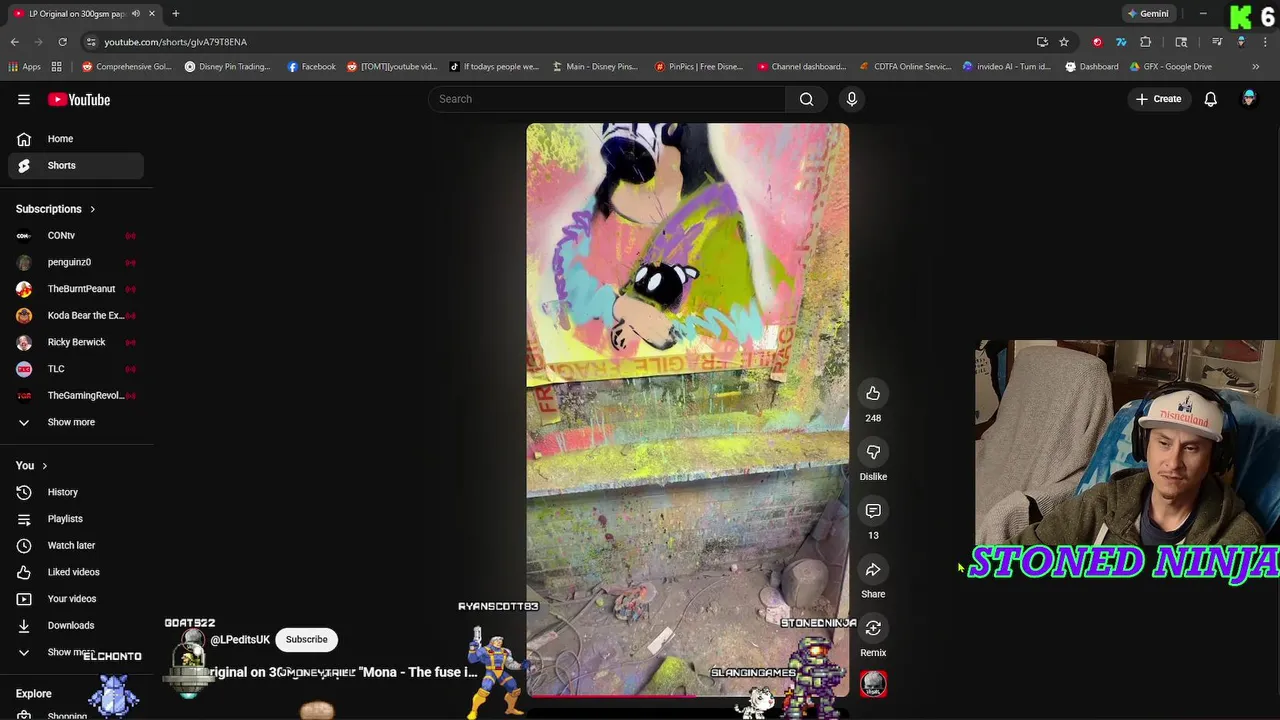
Task: Open the notifications bell
Action: [1210, 99]
